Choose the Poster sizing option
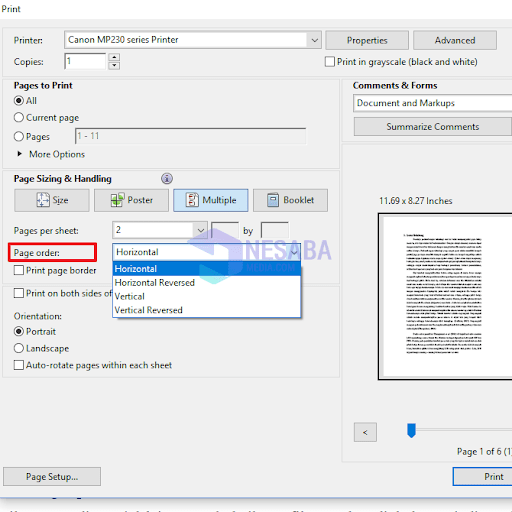Screen dimensions: 512x512 click(131, 200)
